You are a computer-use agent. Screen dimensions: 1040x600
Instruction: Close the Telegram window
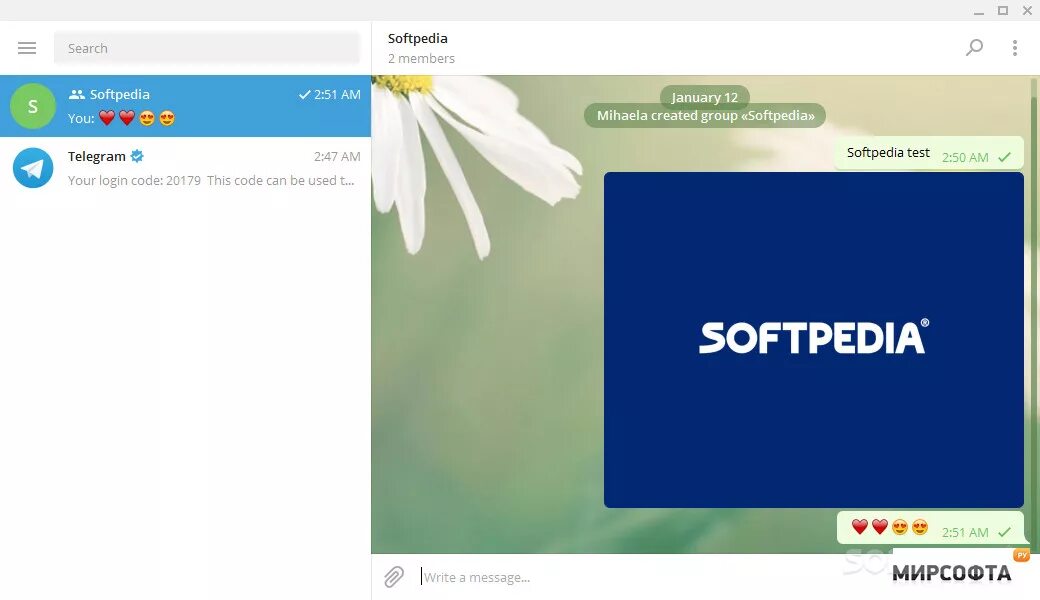click(x=1027, y=11)
